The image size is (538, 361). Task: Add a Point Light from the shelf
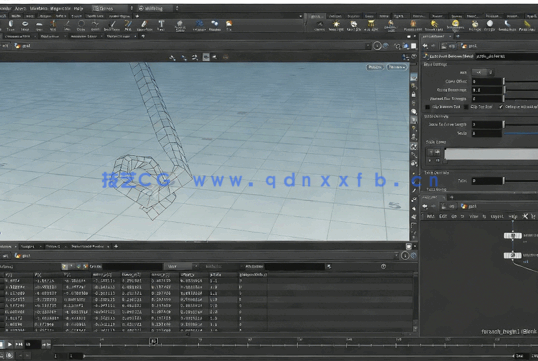point(336,25)
